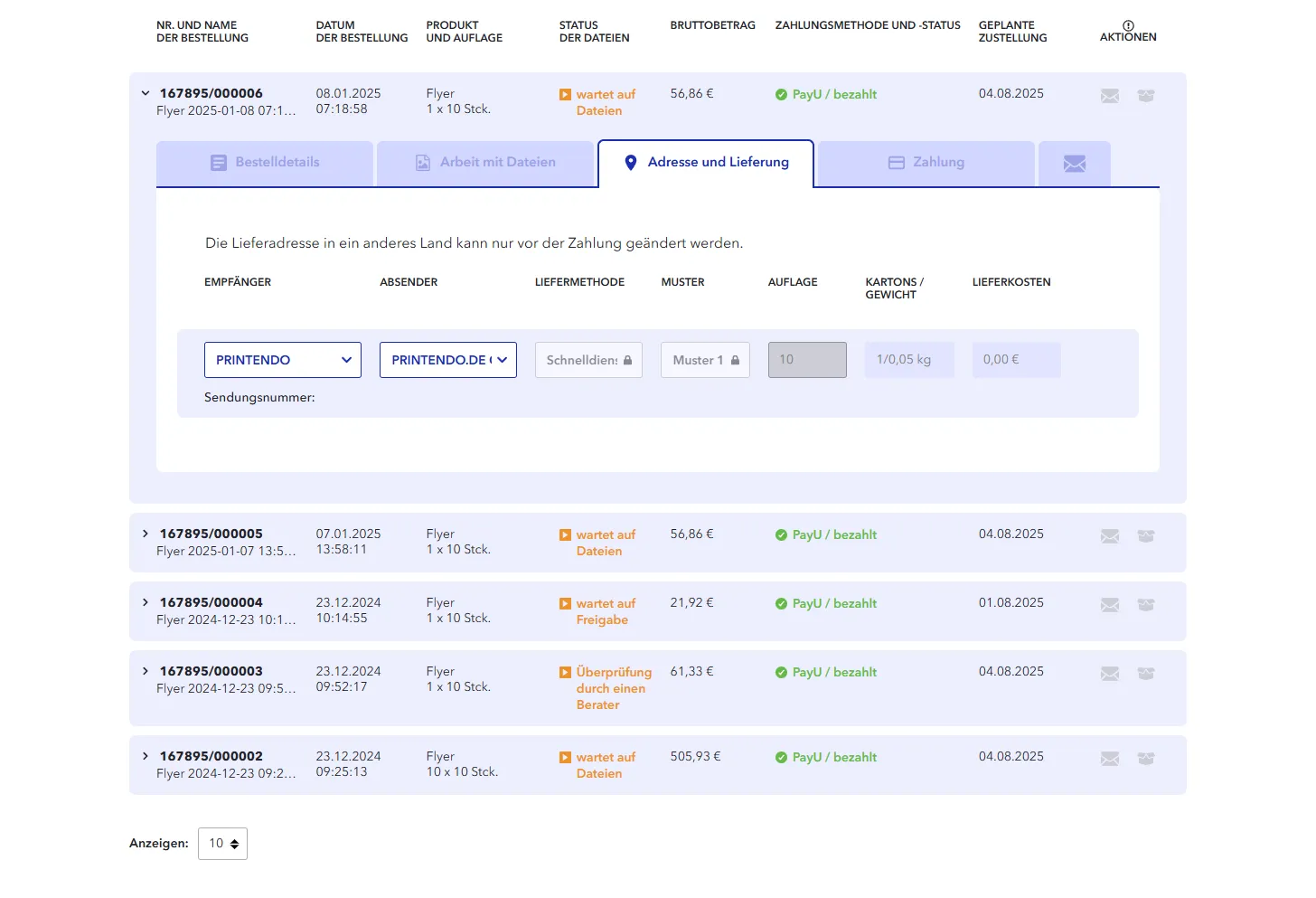Viewport: 1316px width, 898px height.
Task: Click the Auflage quantity field
Action: coord(807,360)
